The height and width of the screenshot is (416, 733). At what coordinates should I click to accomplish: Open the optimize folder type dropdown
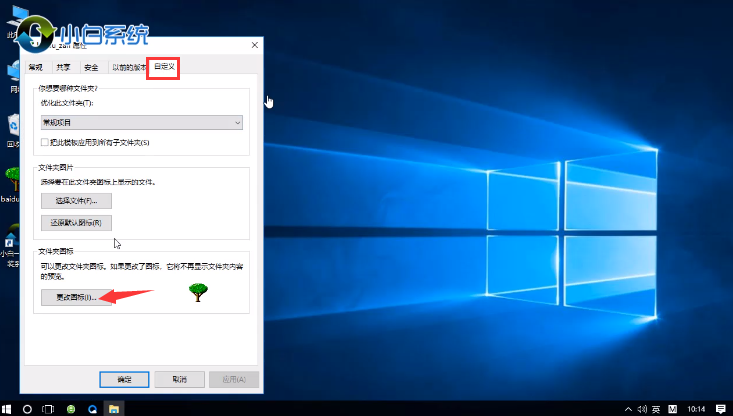coord(141,122)
